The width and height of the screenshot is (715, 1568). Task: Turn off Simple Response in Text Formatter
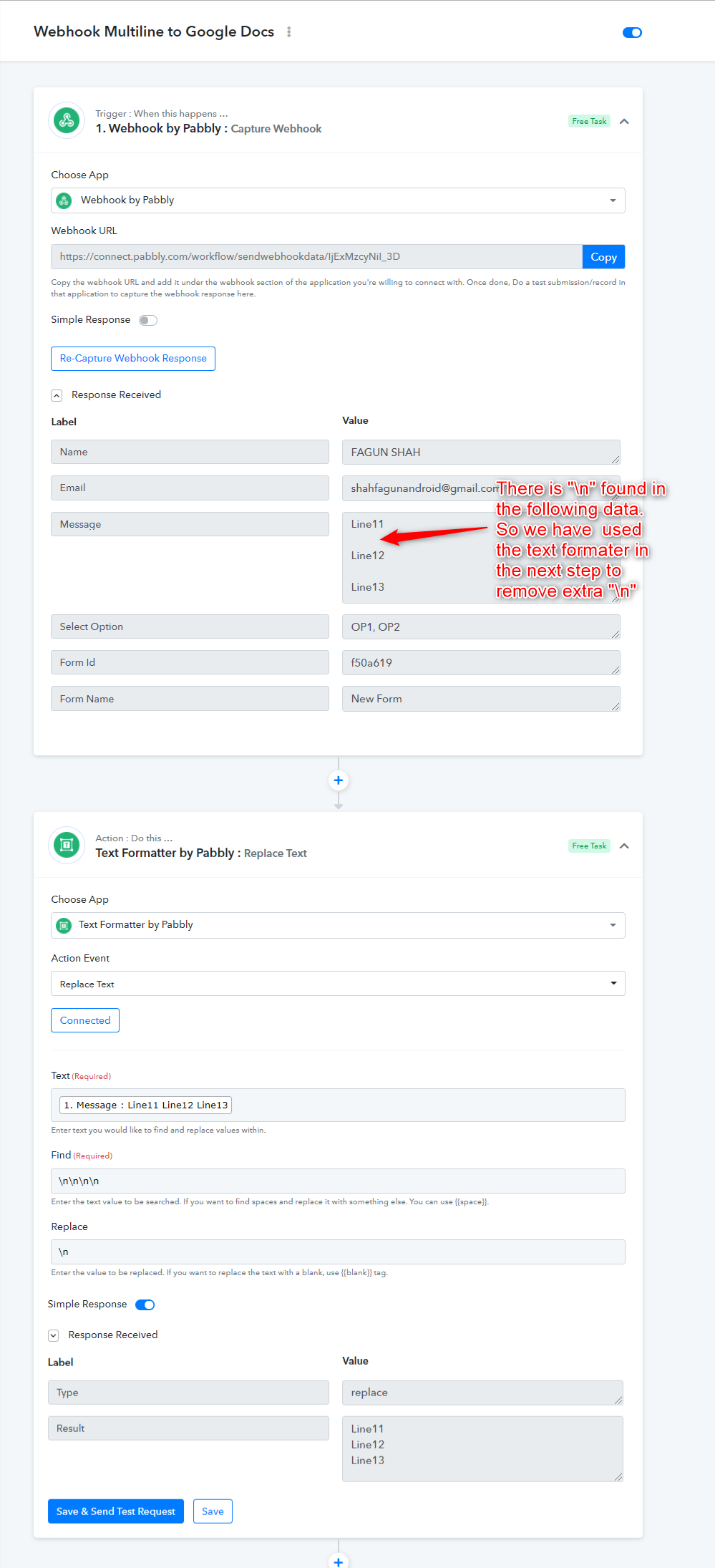(145, 1305)
